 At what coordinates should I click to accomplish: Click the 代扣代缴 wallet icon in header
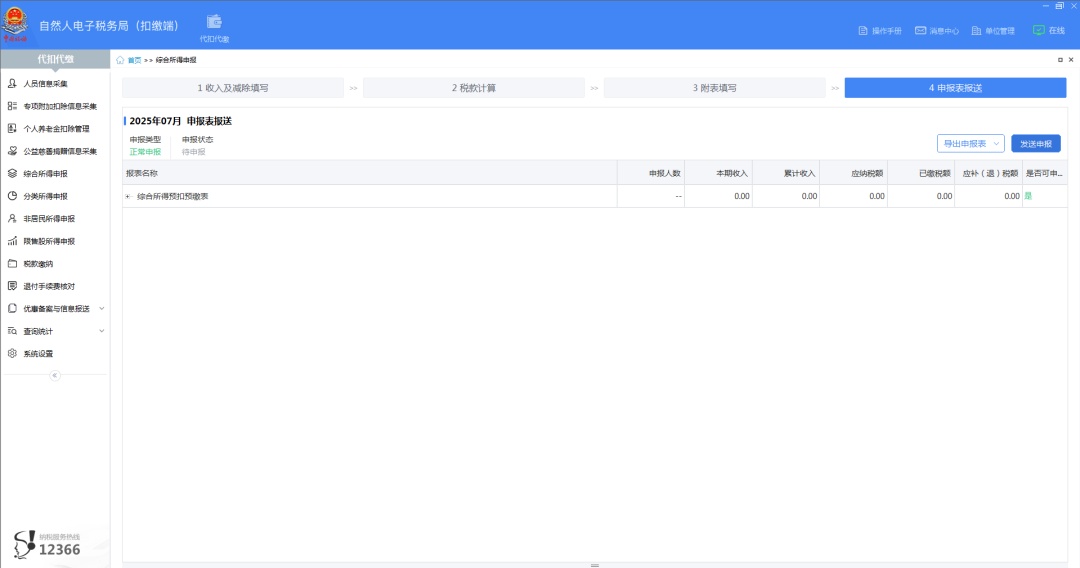(214, 22)
